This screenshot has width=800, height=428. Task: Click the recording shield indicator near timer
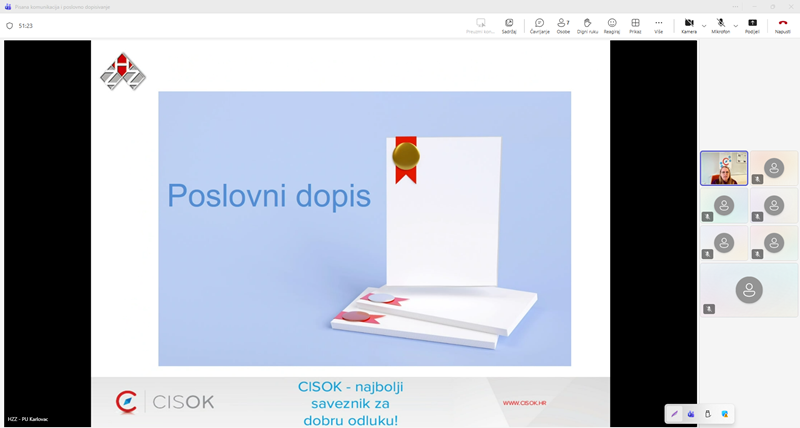(x=10, y=26)
